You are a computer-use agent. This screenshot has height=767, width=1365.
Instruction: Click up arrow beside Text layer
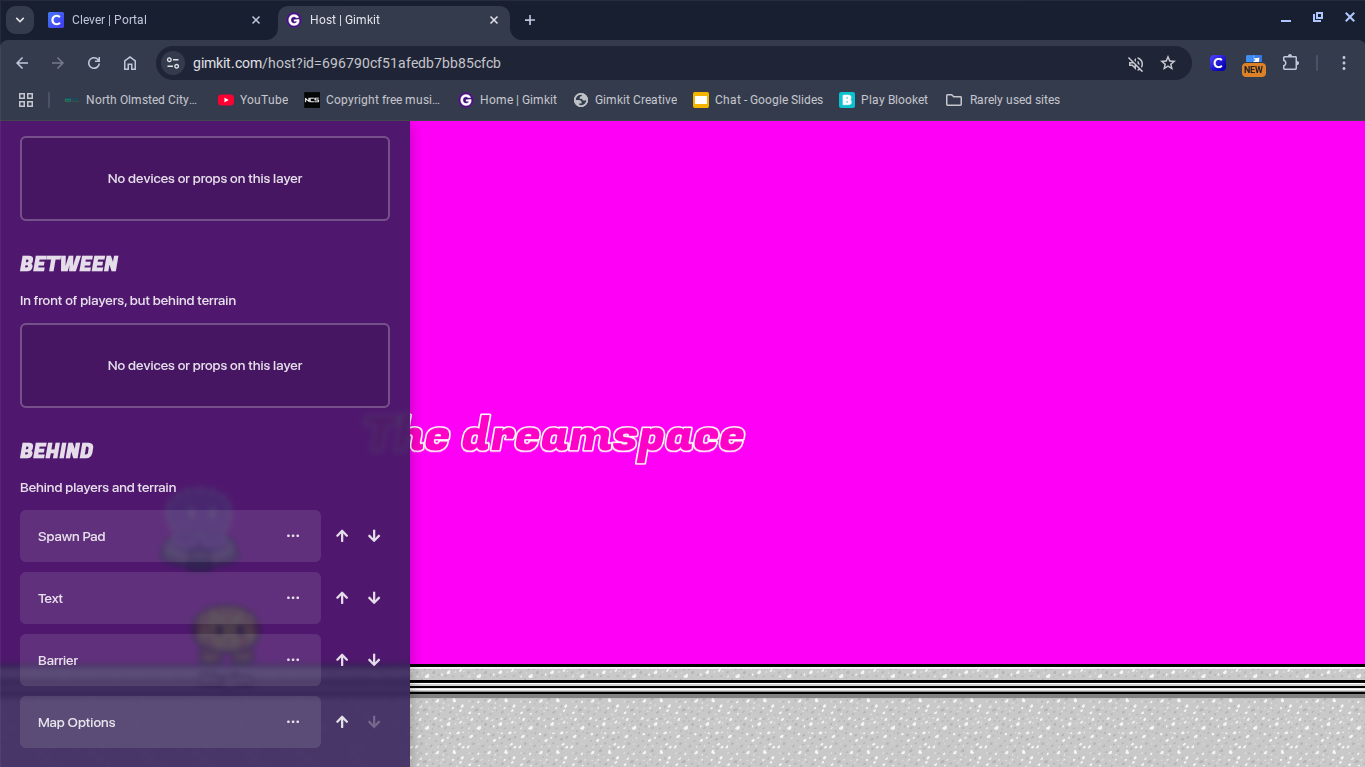[342, 598]
